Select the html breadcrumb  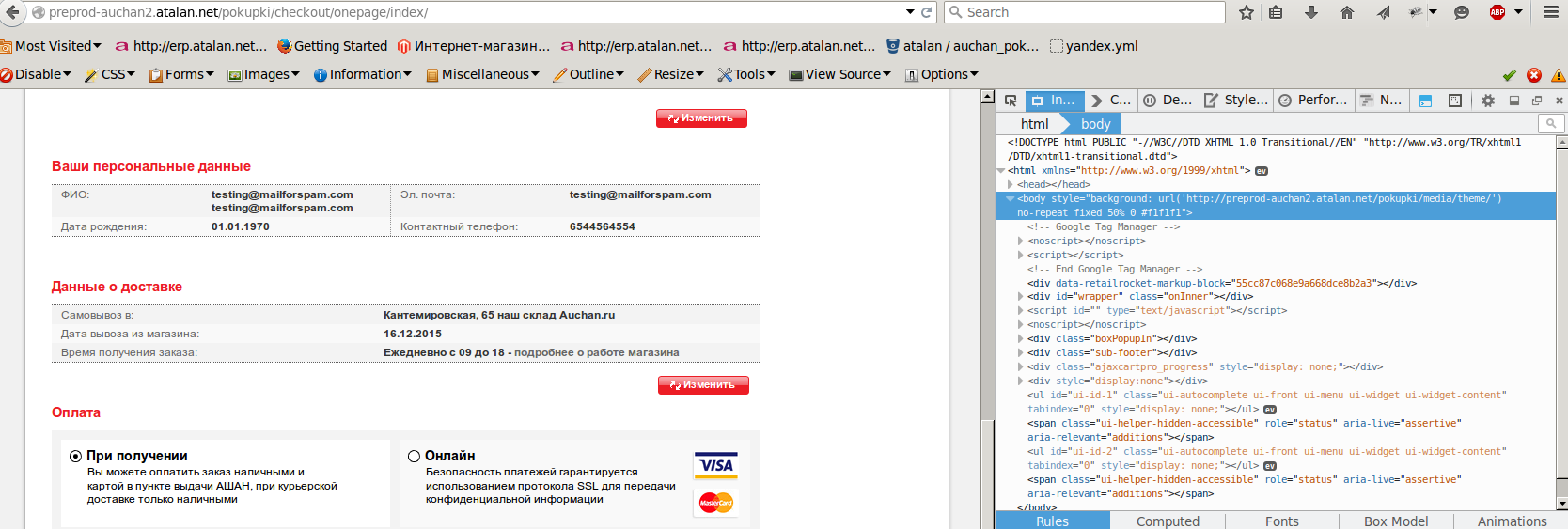coord(1034,124)
